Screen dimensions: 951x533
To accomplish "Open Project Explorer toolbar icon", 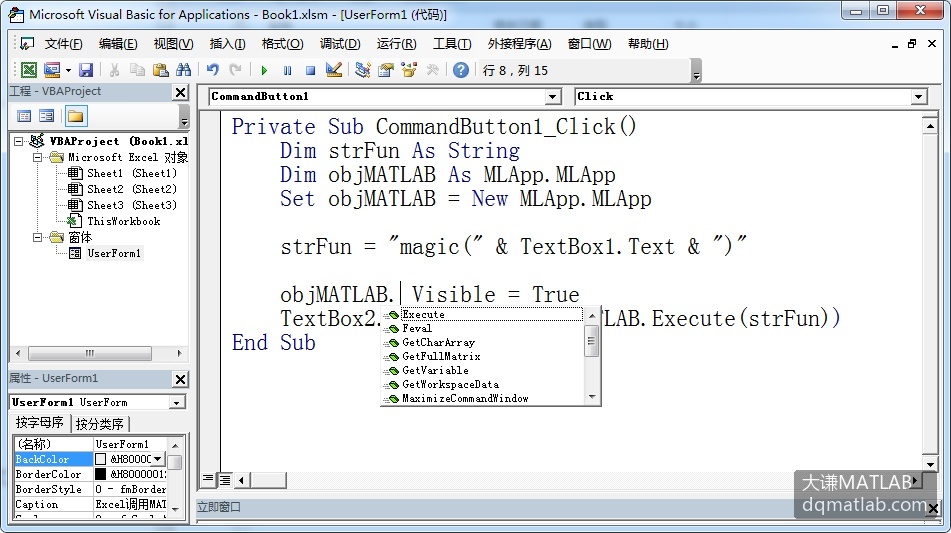I will [x=363, y=70].
